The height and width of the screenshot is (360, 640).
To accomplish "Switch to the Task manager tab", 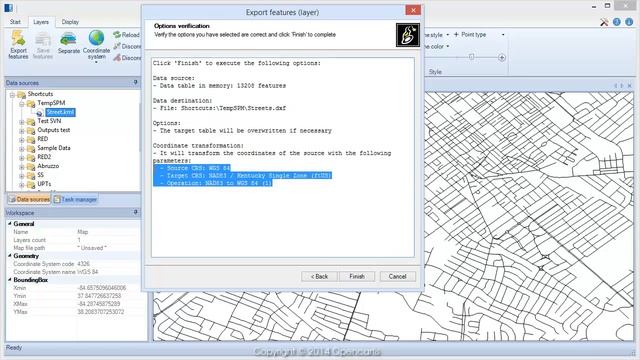I will pyautogui.click(x=75, y=199).
